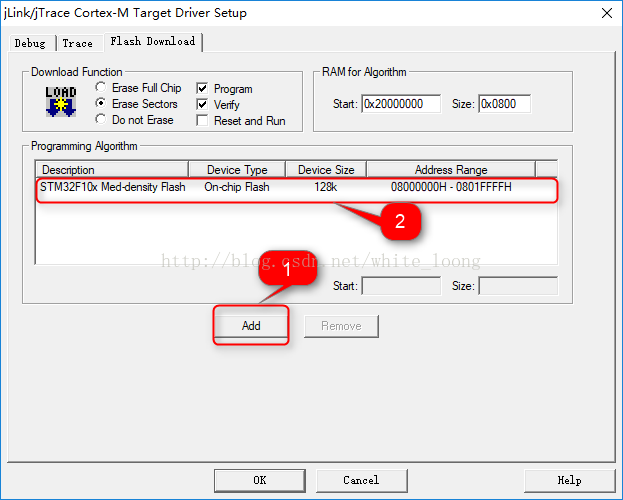Viewport: 623px width, 500px height.
Task: Click the 128k device size cell
Action: 325,187
